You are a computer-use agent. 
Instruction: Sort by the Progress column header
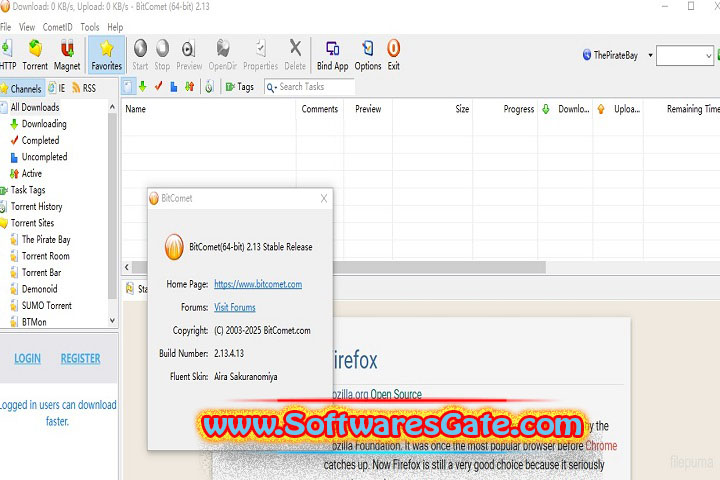coord(505,109)
